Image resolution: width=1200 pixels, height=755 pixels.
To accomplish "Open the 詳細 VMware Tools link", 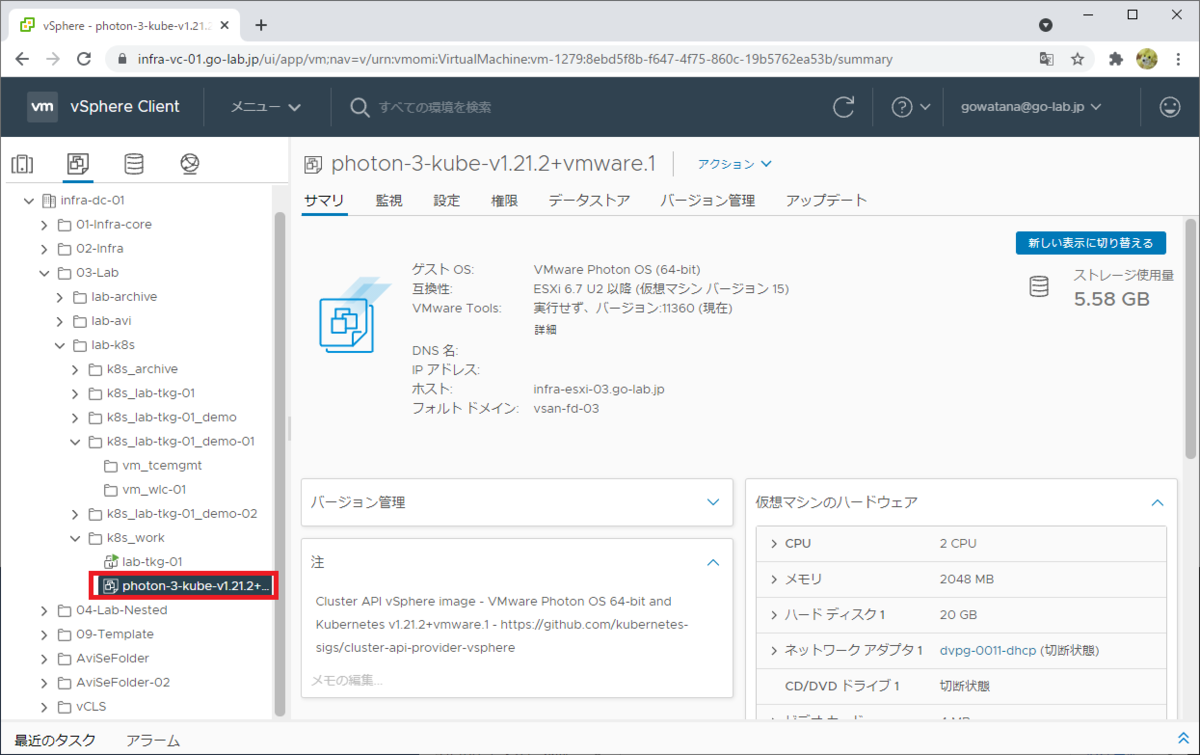I will point(545,329).
